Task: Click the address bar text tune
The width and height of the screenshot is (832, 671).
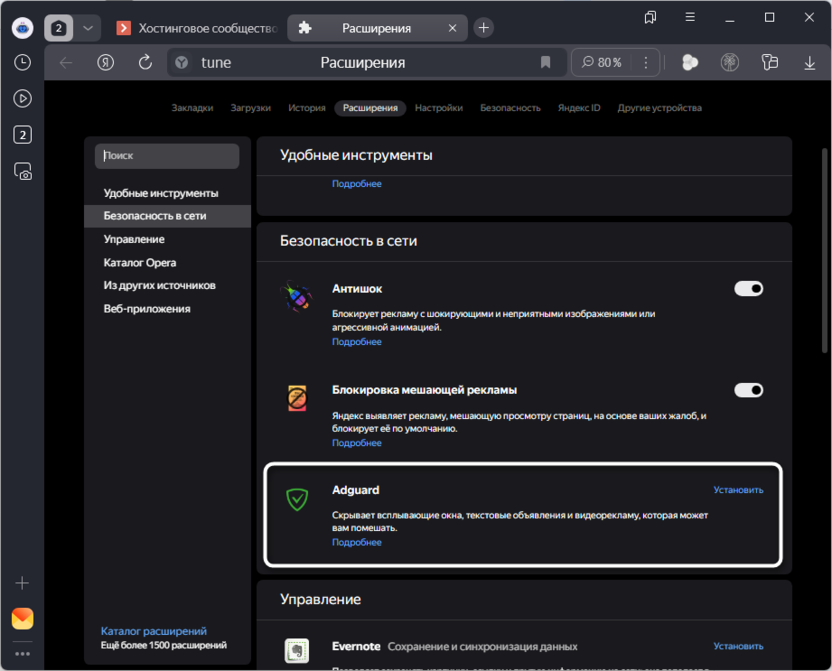Action: [x=216, y=63]
